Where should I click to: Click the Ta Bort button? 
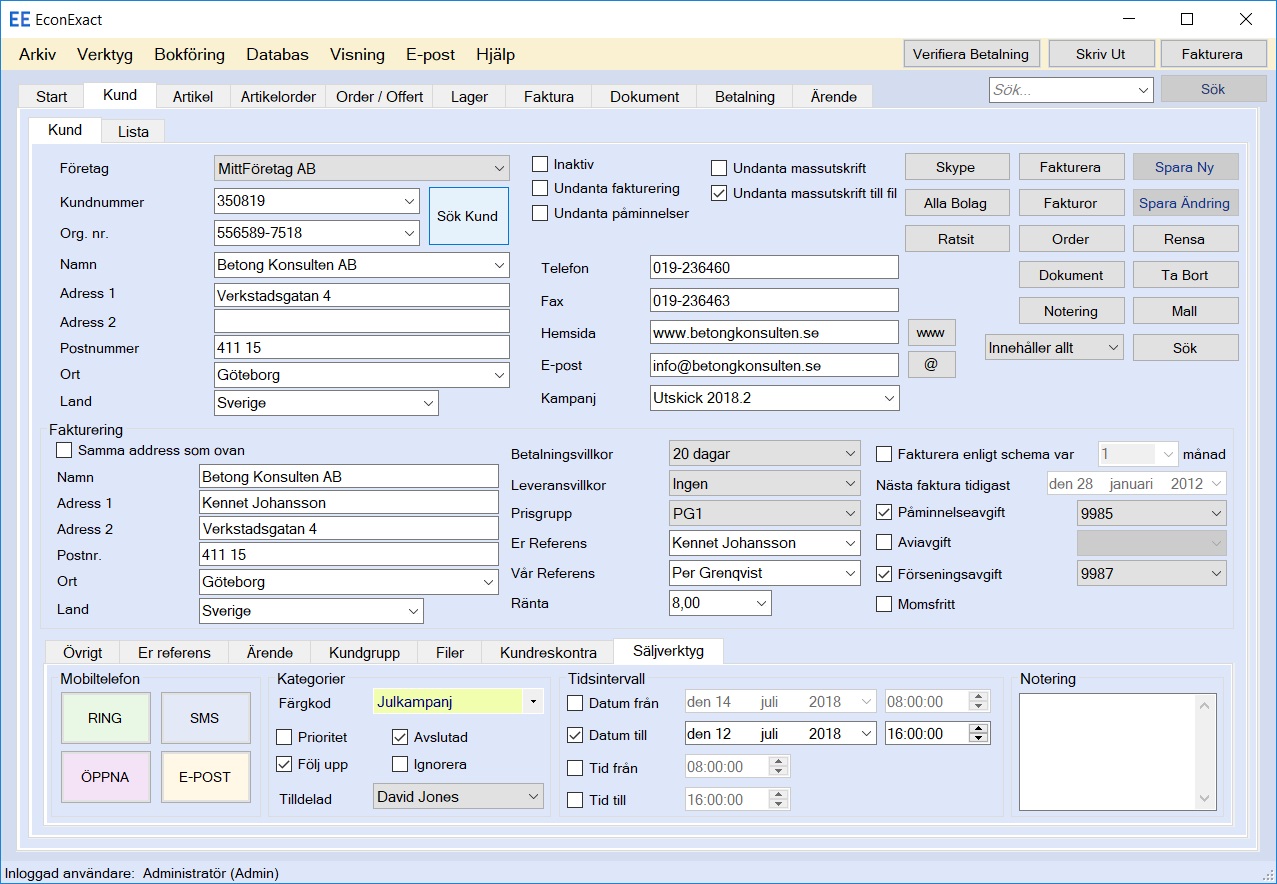(1184, 275)
